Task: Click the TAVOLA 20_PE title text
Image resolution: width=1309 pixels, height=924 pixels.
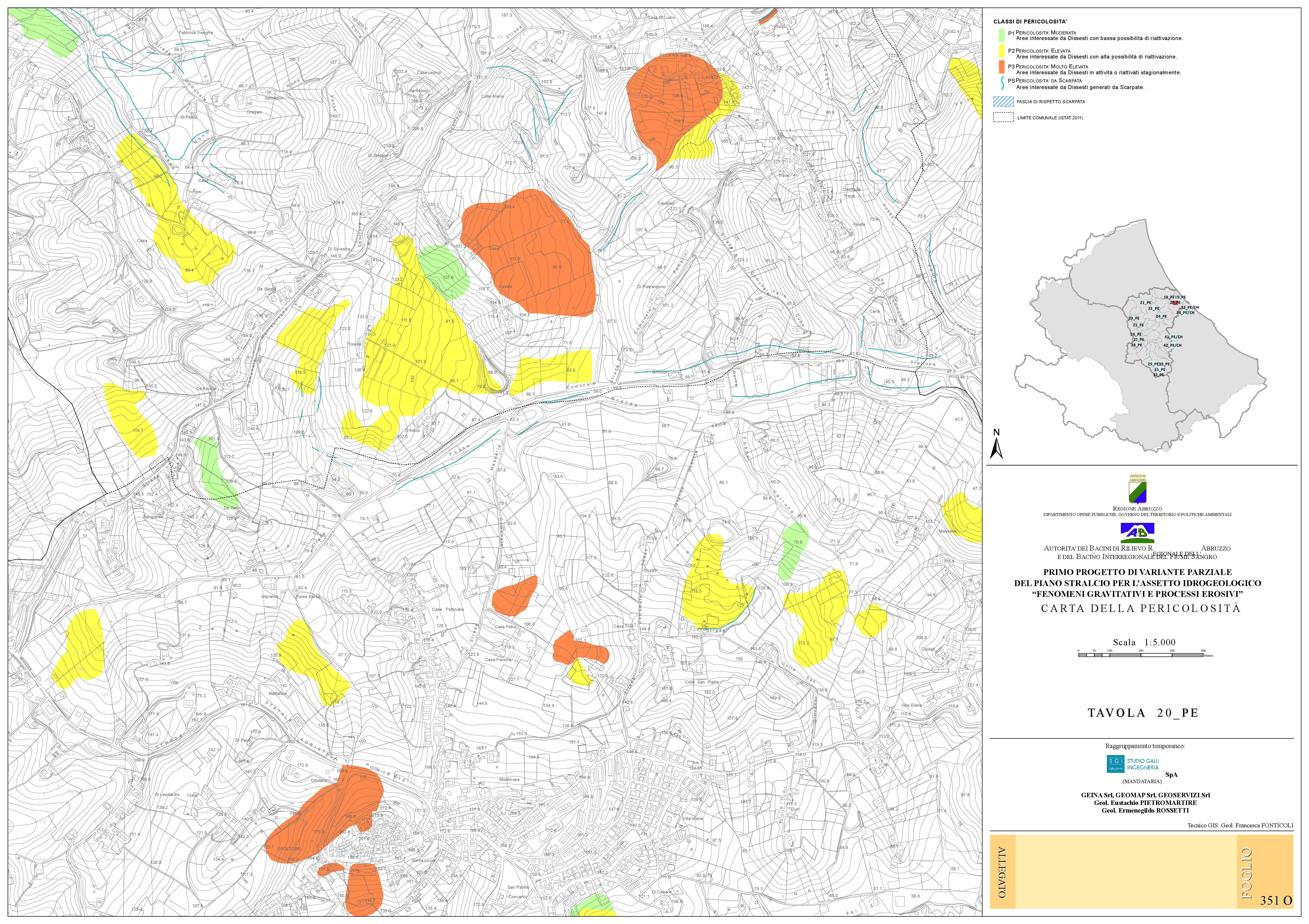Action: (1142, 713)
